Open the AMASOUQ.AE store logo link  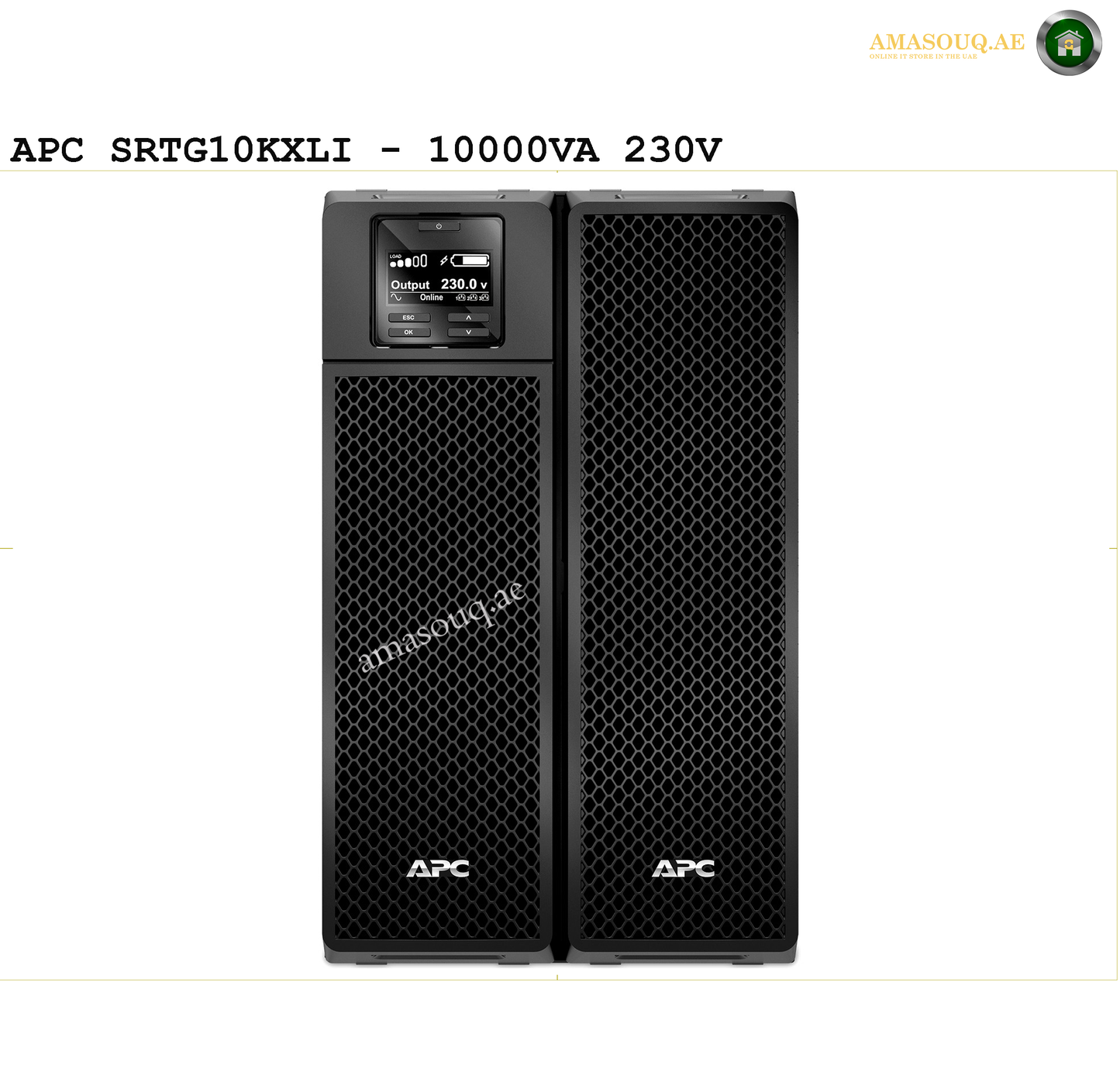[946, 44]
